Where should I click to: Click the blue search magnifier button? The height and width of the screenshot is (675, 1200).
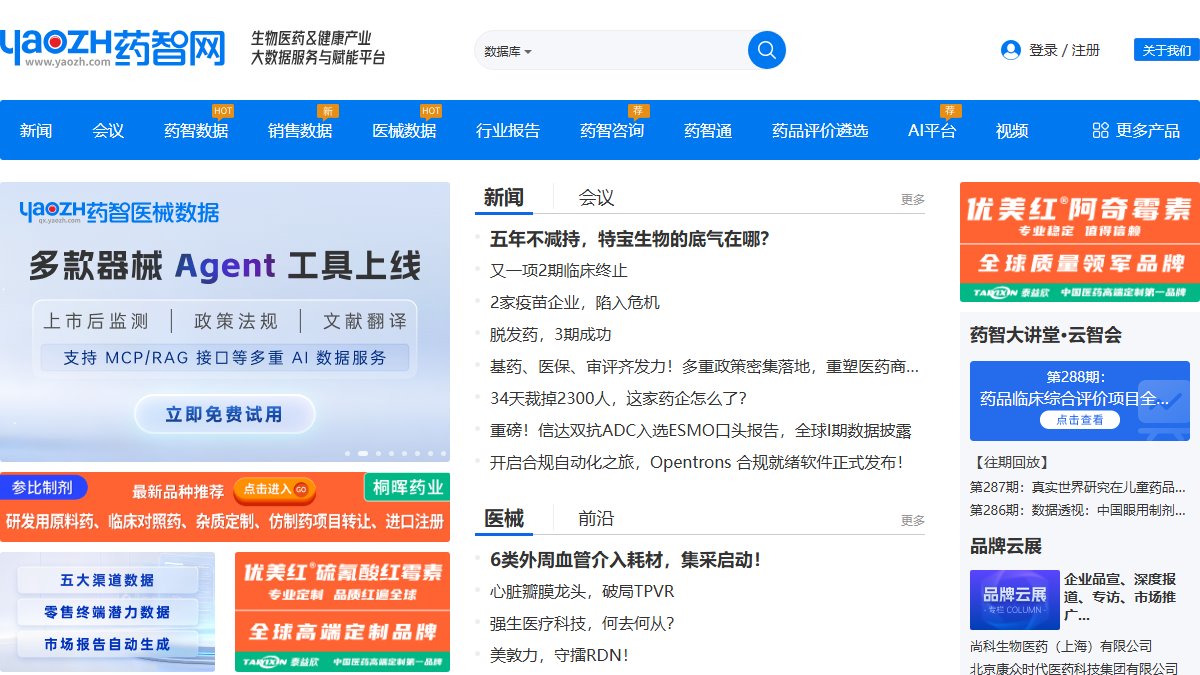click(x=767, y=50)
